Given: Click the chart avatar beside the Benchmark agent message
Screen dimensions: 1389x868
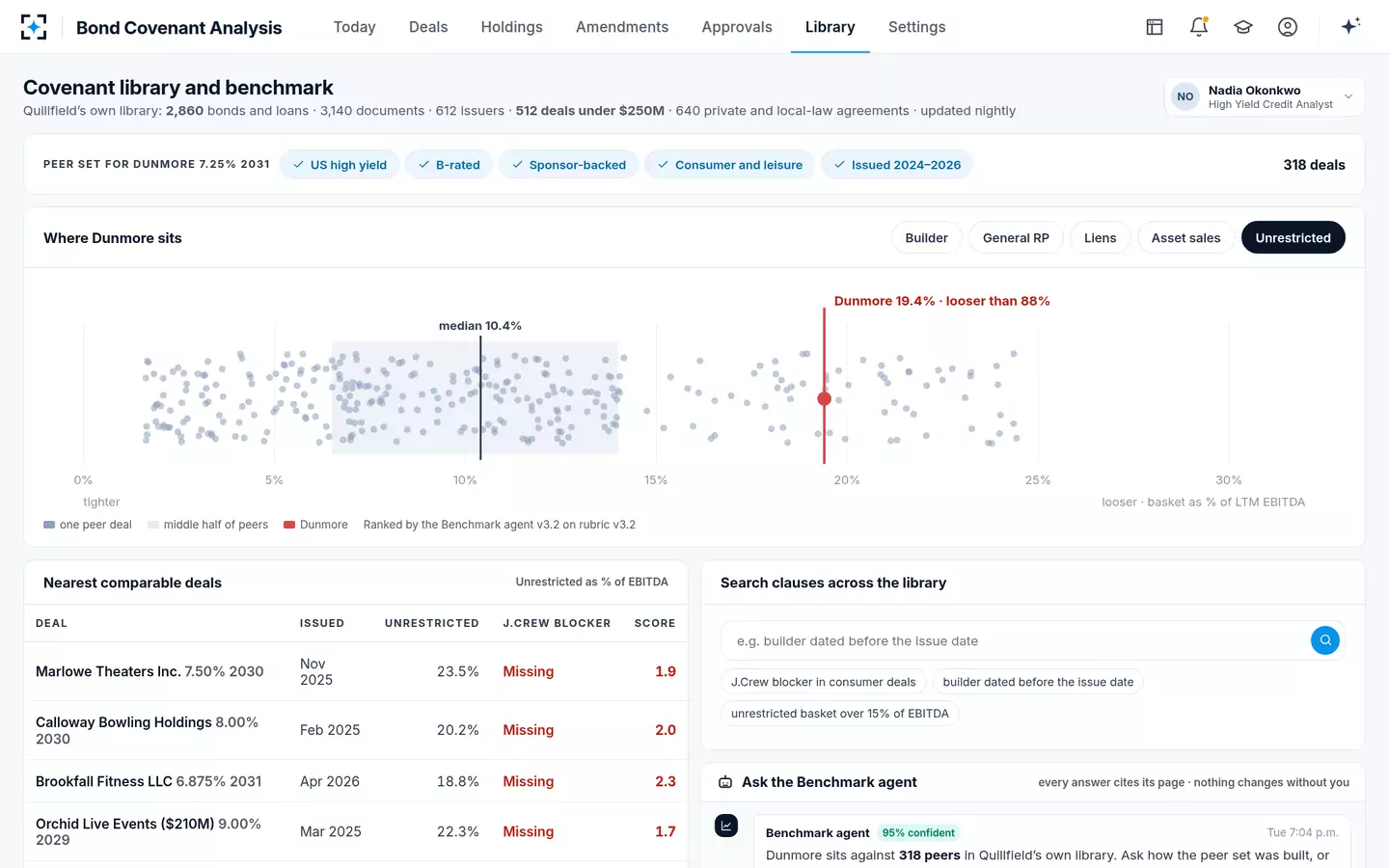Looking at the screenshot, I should pyautogui.click(x=726, y=826).
